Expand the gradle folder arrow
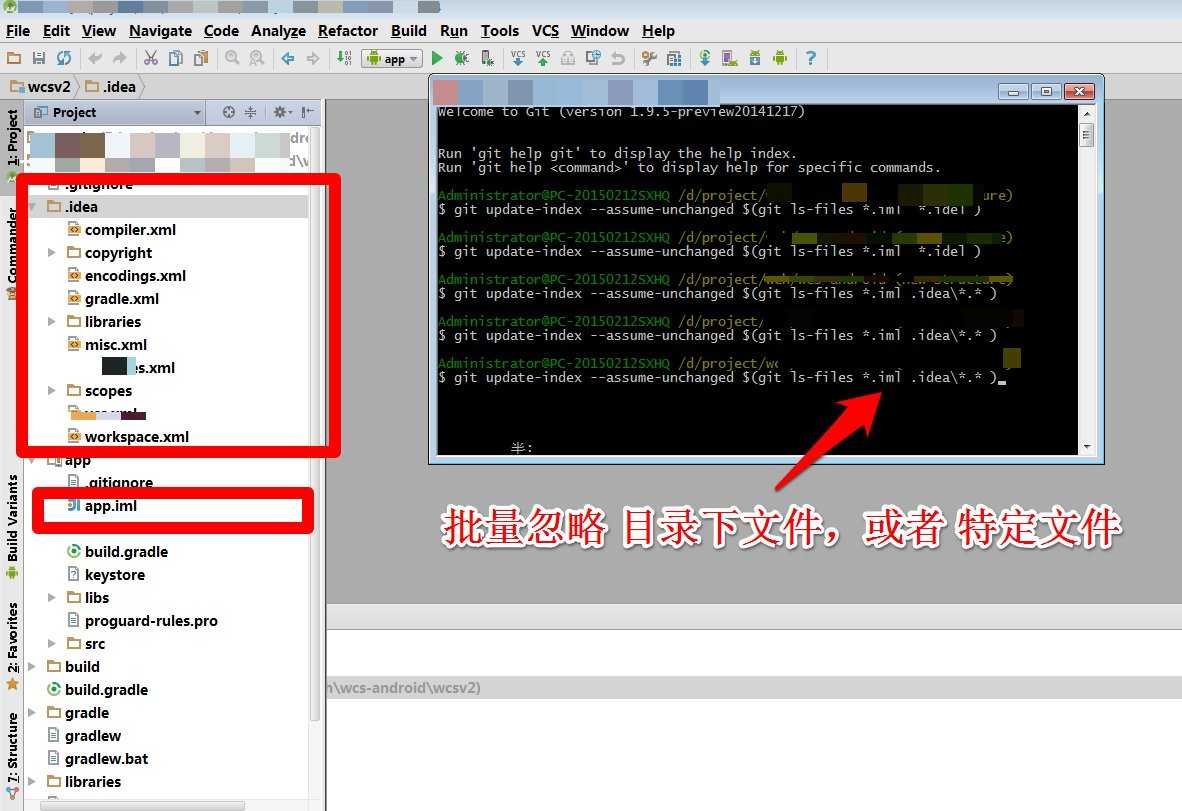 point(32,712)
